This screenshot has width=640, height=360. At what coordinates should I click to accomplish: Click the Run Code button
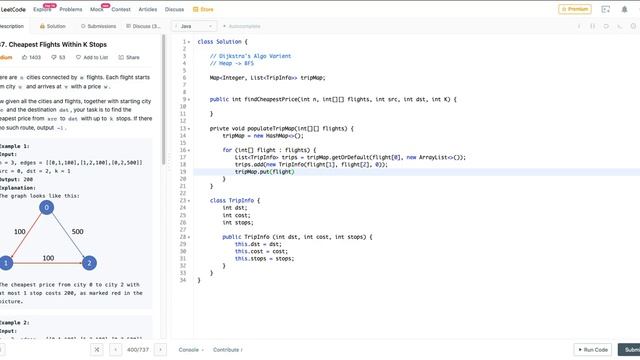coord(593,350)
